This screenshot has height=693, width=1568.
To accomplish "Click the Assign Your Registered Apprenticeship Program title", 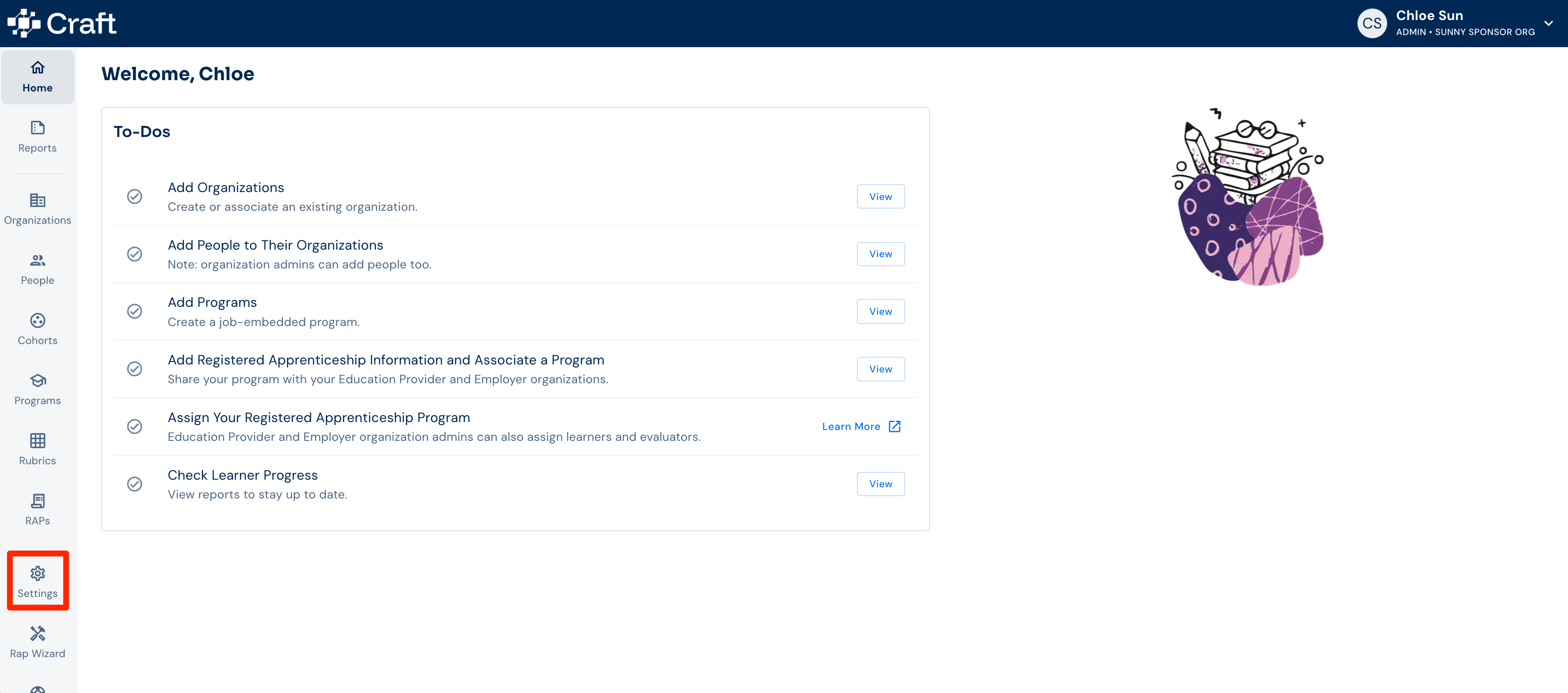I will click(x=319, y=418).
